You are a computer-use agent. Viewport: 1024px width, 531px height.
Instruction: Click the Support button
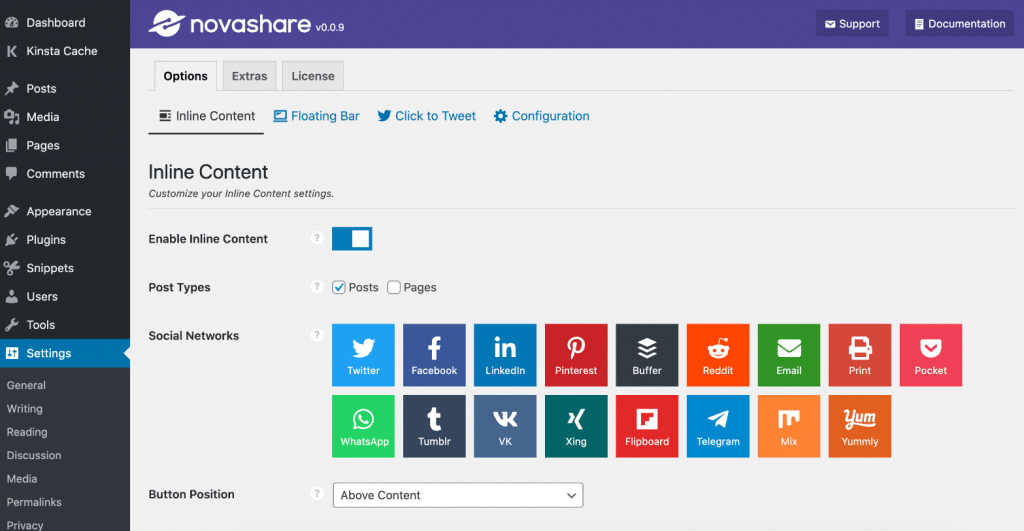tap(852, 24)
